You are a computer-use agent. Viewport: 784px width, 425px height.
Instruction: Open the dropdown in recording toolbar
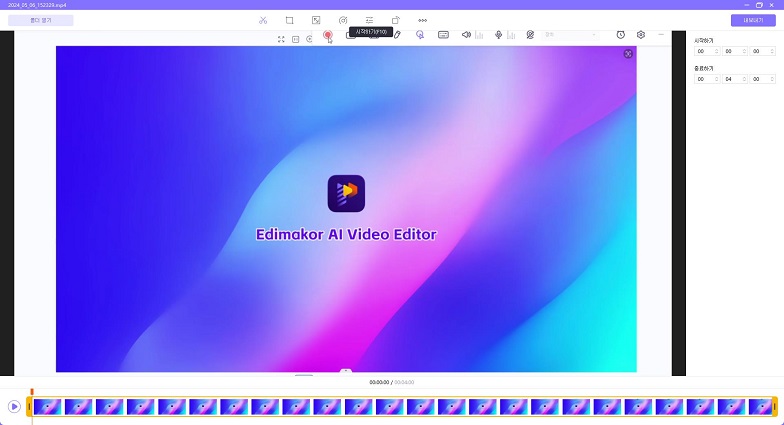[571, 35]
